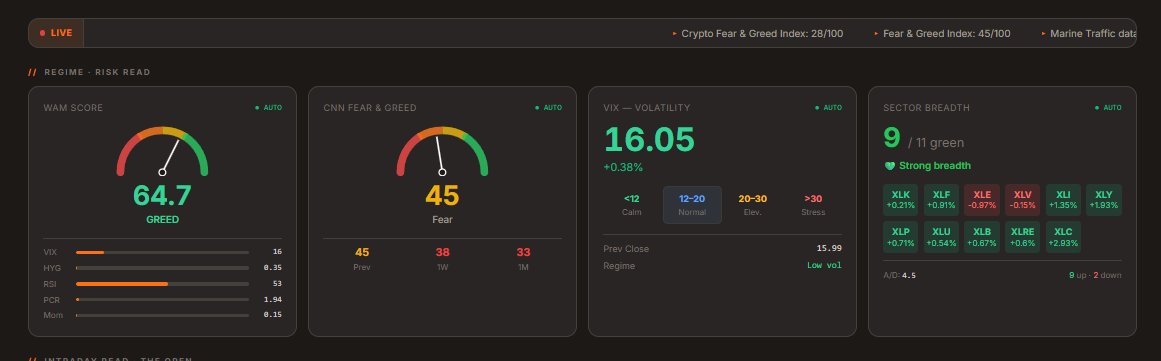This screenshot has width=1161, height=361.
Task: Open the XLF sector tile
Action: point(941,200)
